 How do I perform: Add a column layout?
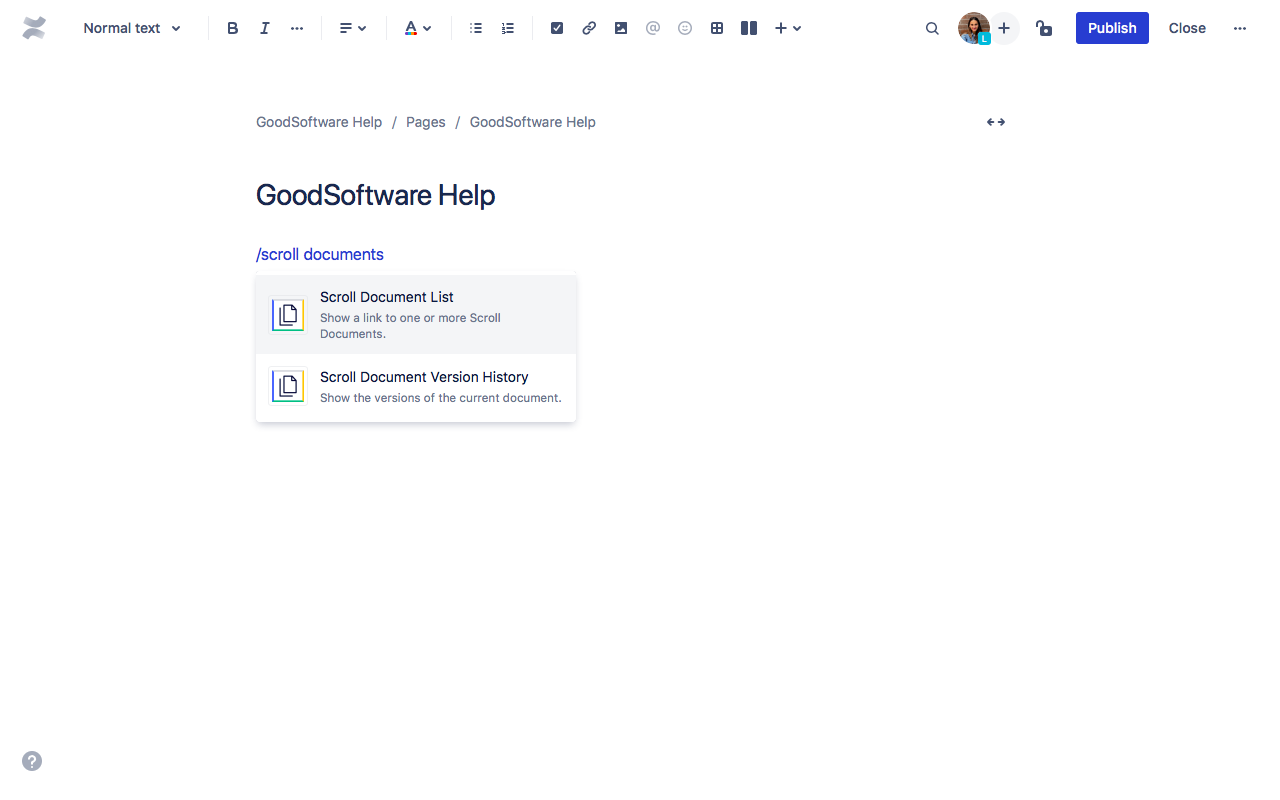point(749,28)
